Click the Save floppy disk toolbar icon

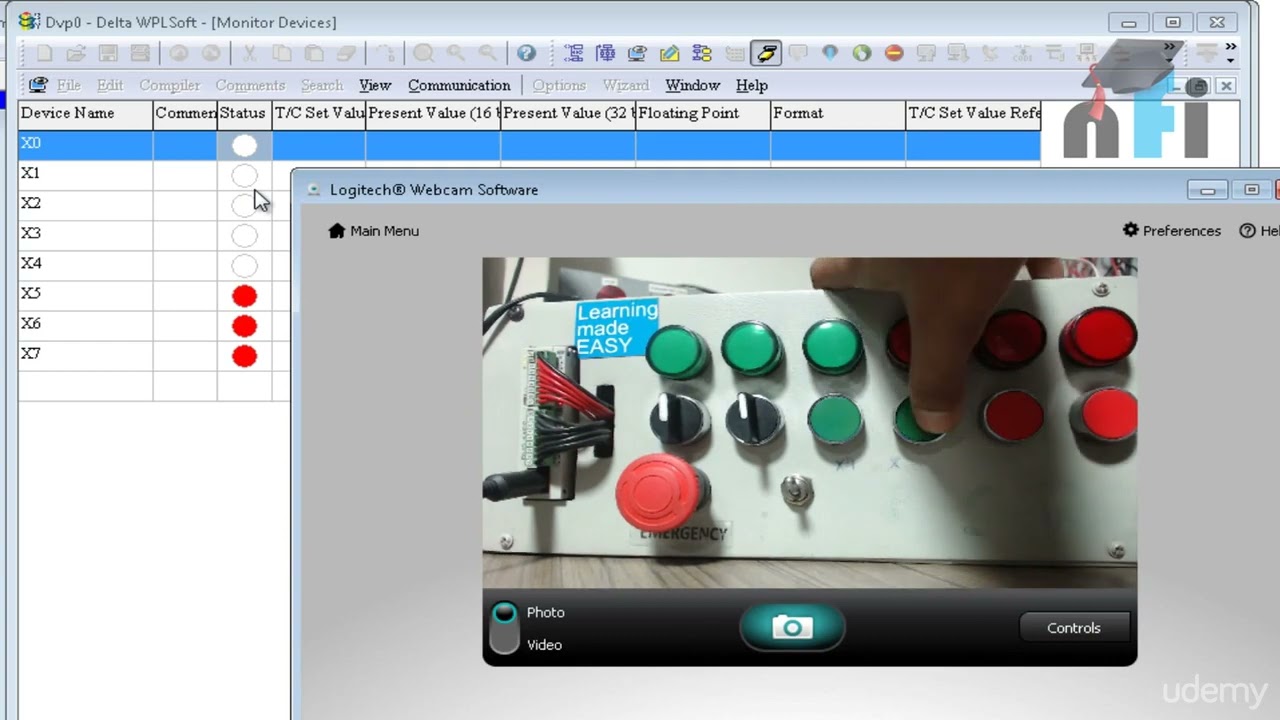tap(108, 53)
